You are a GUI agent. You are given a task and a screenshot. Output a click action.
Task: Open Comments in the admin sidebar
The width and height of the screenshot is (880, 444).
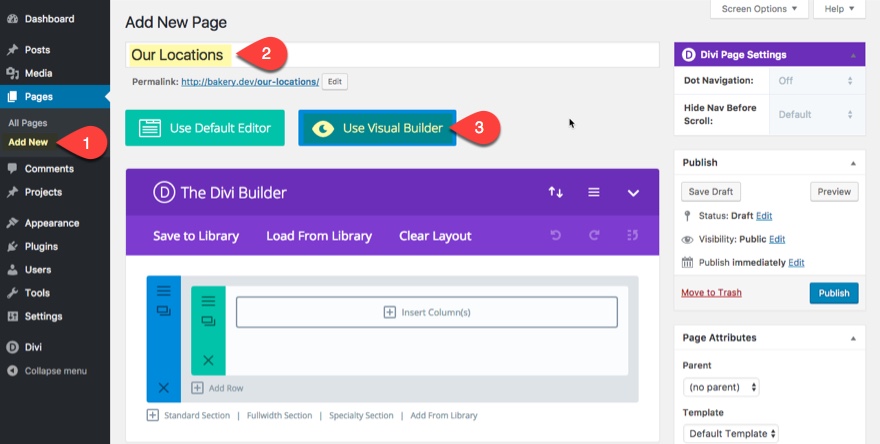coord(49,168)
